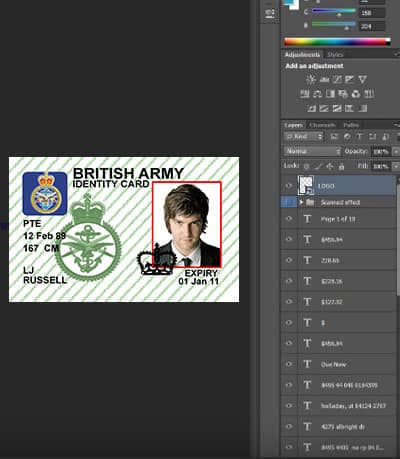
Task: Add a Vibrance adjustment layer
Action: coord(362,79)
